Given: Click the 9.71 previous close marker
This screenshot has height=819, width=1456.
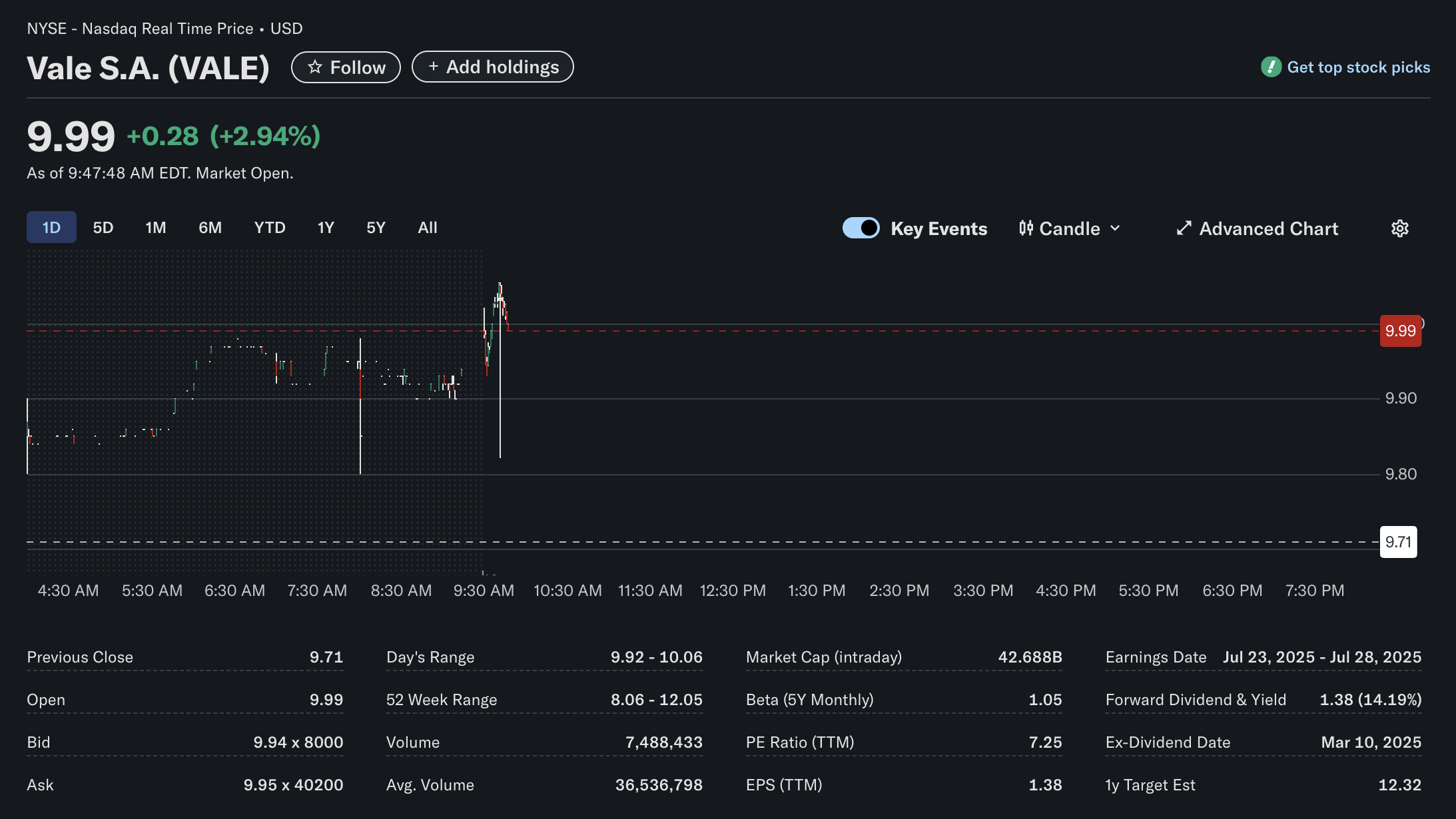Looking at the screenshot, I should [x=1398, y=542].
